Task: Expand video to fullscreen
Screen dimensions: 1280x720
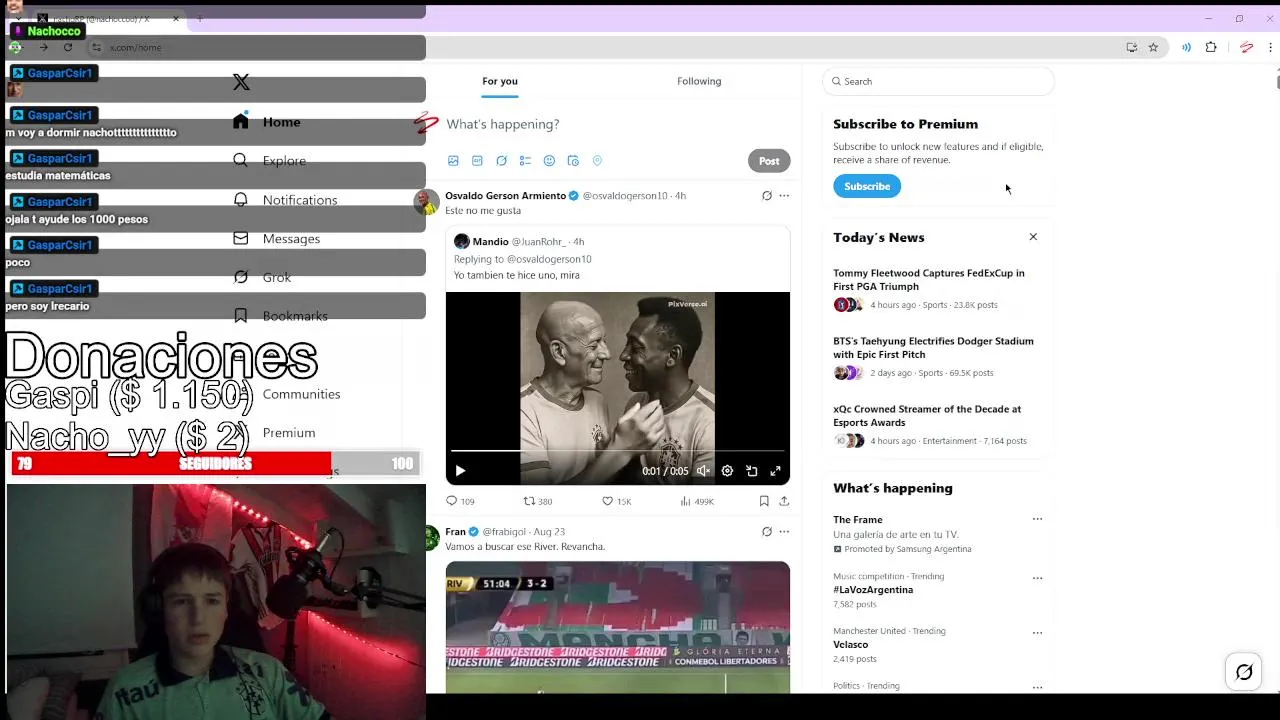Action: tap(775, 471)
